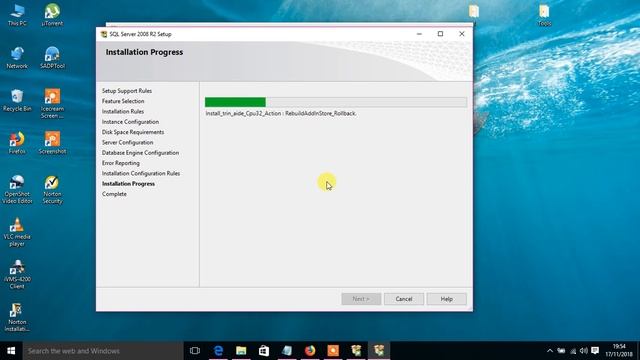This screenshot has height=360, width=640.
Task: Select the Database Engine Configuration step
Action: pos(140,152)
